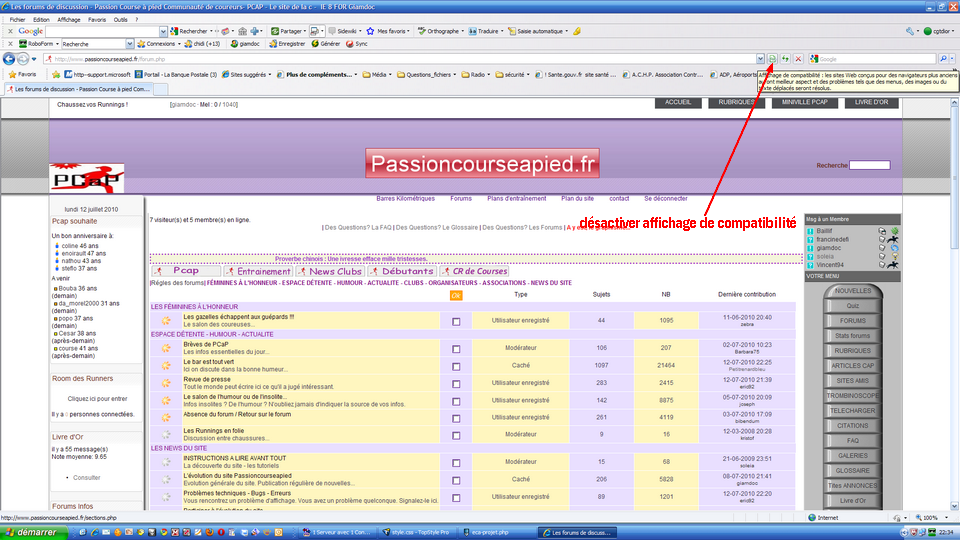The width and height of the screenshot is (960, 540).
Task: Click the Se déconnecter link
Action: (666, 198)
